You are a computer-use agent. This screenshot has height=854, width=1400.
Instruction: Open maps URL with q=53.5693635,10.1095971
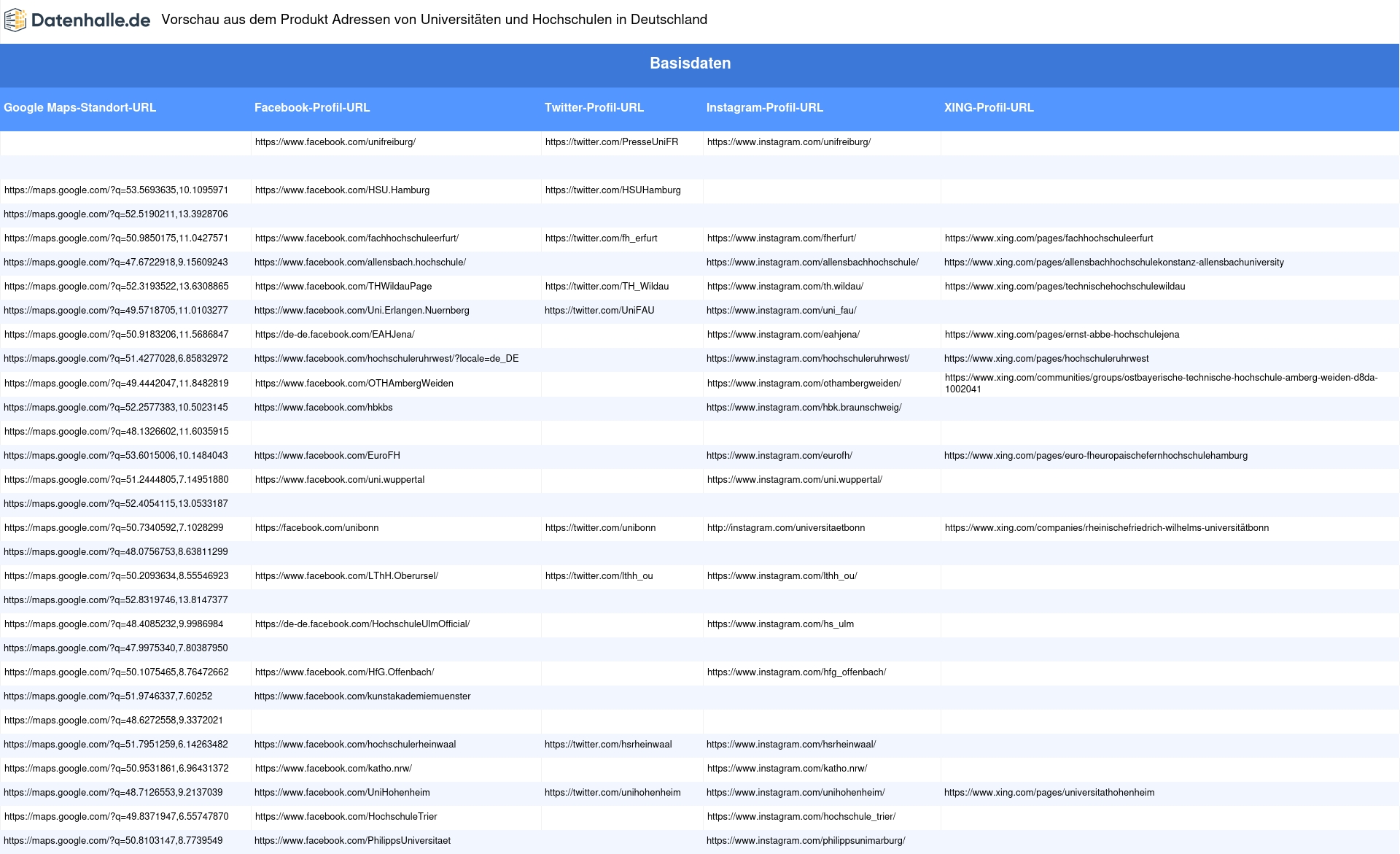pyautogui.click(x=117, y=190)
